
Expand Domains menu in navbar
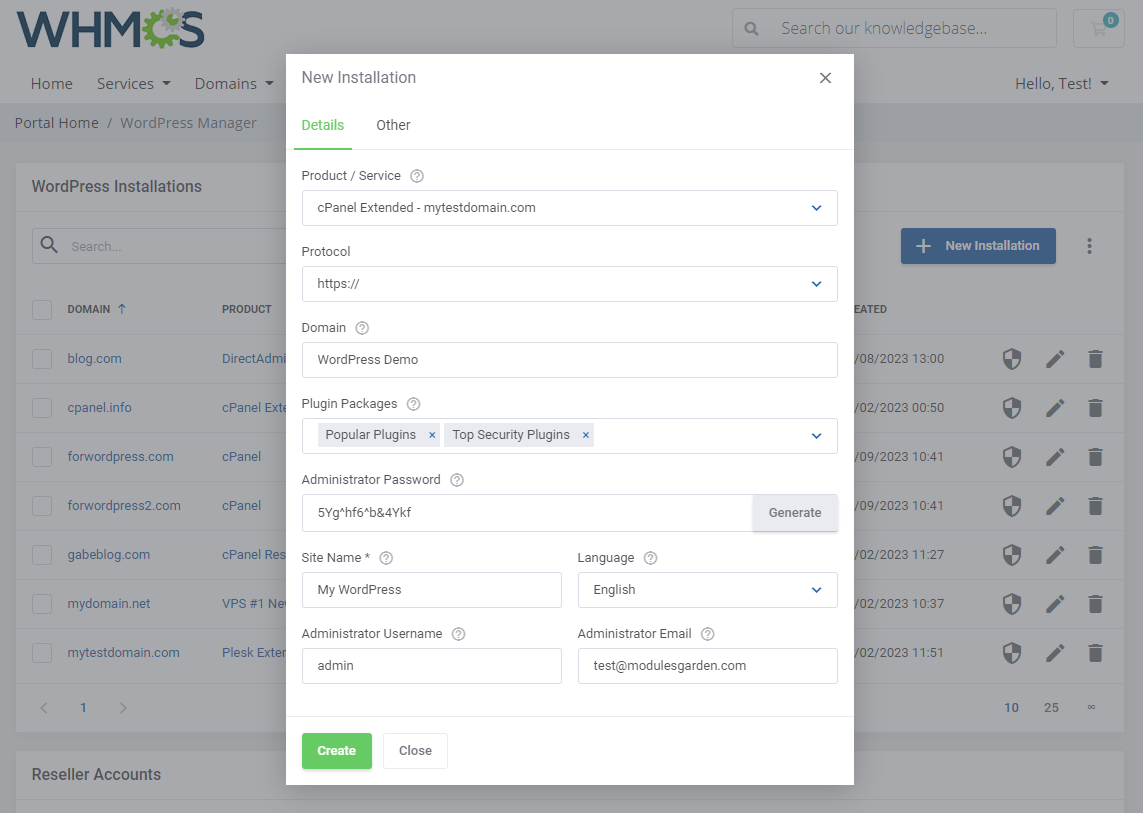(x=234, y=84)
